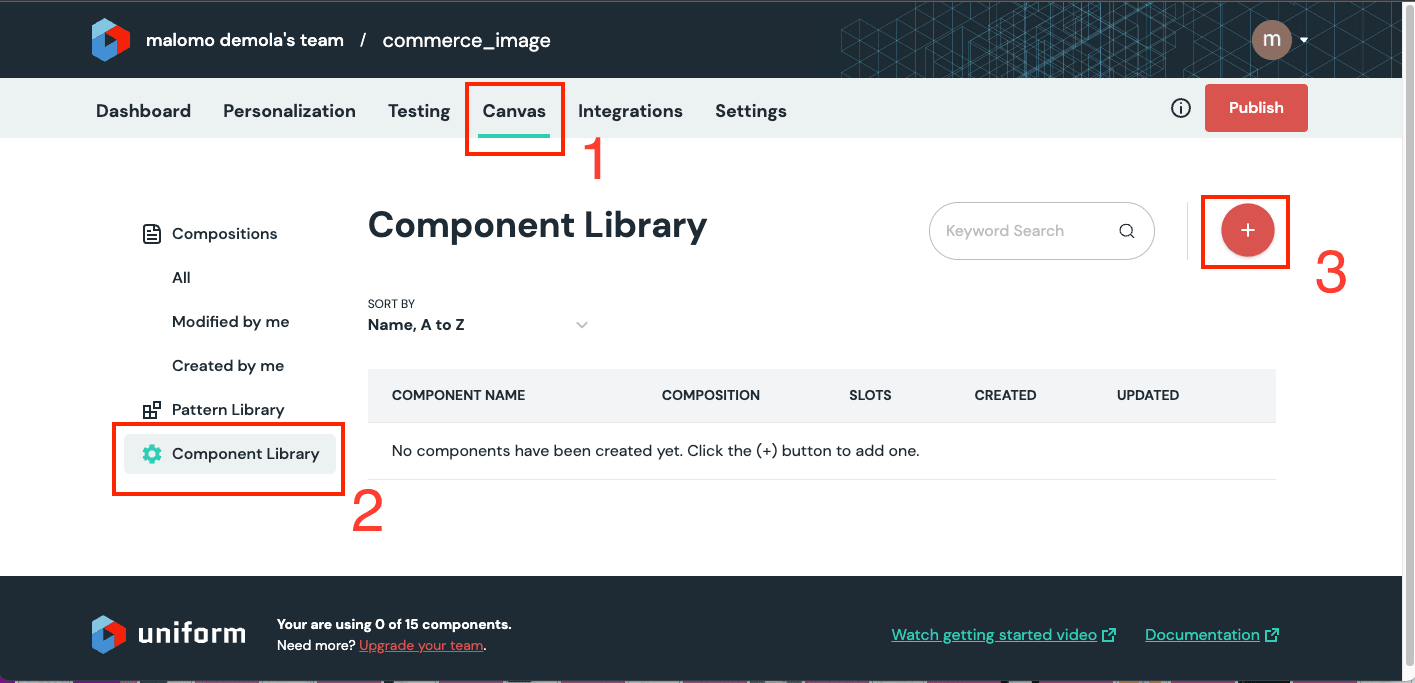Open the Integrations tab
This screenshot has width=1415, height=683.
[x=630, y=111]
